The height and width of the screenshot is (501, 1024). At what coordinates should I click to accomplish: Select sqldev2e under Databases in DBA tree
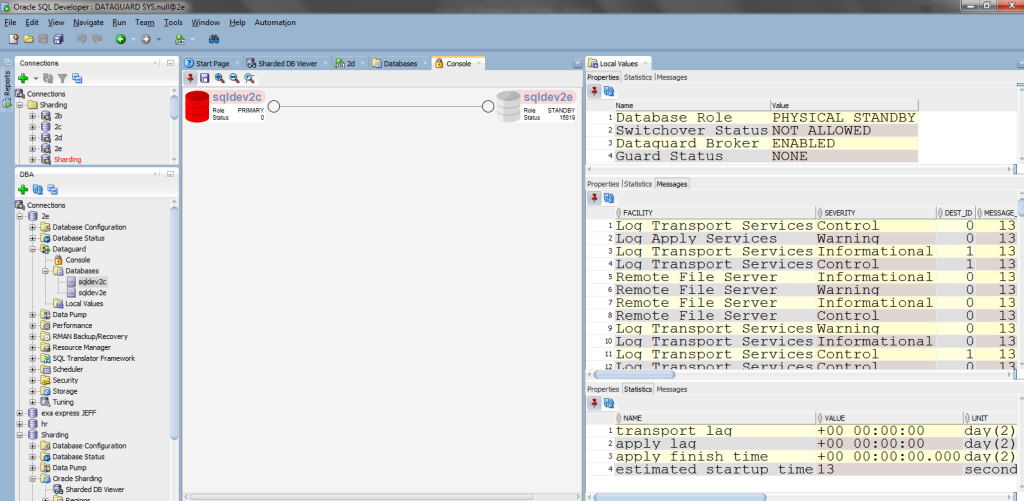point(92,293)
